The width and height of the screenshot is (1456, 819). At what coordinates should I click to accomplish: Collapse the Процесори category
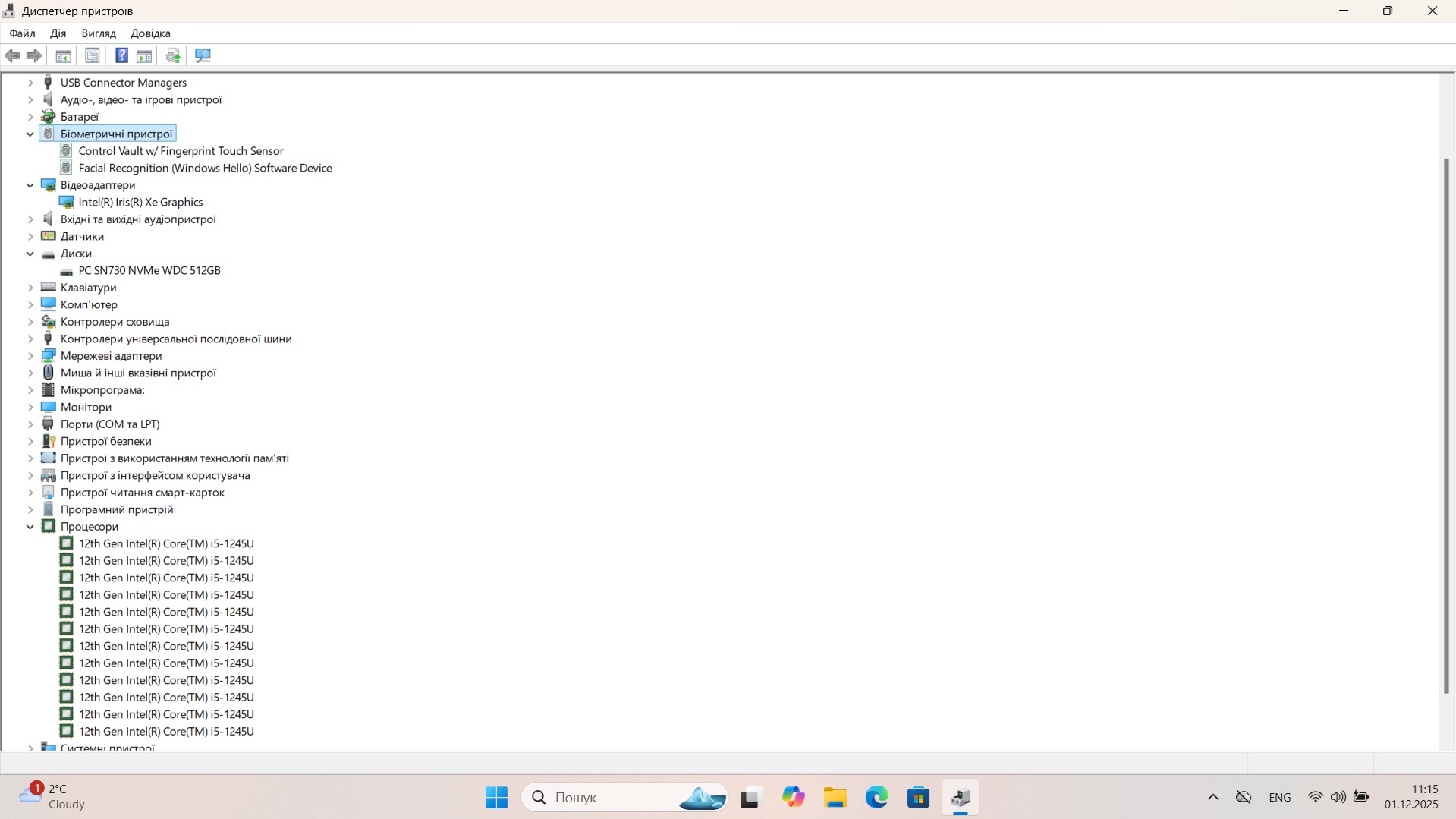(x=30, y=527)
